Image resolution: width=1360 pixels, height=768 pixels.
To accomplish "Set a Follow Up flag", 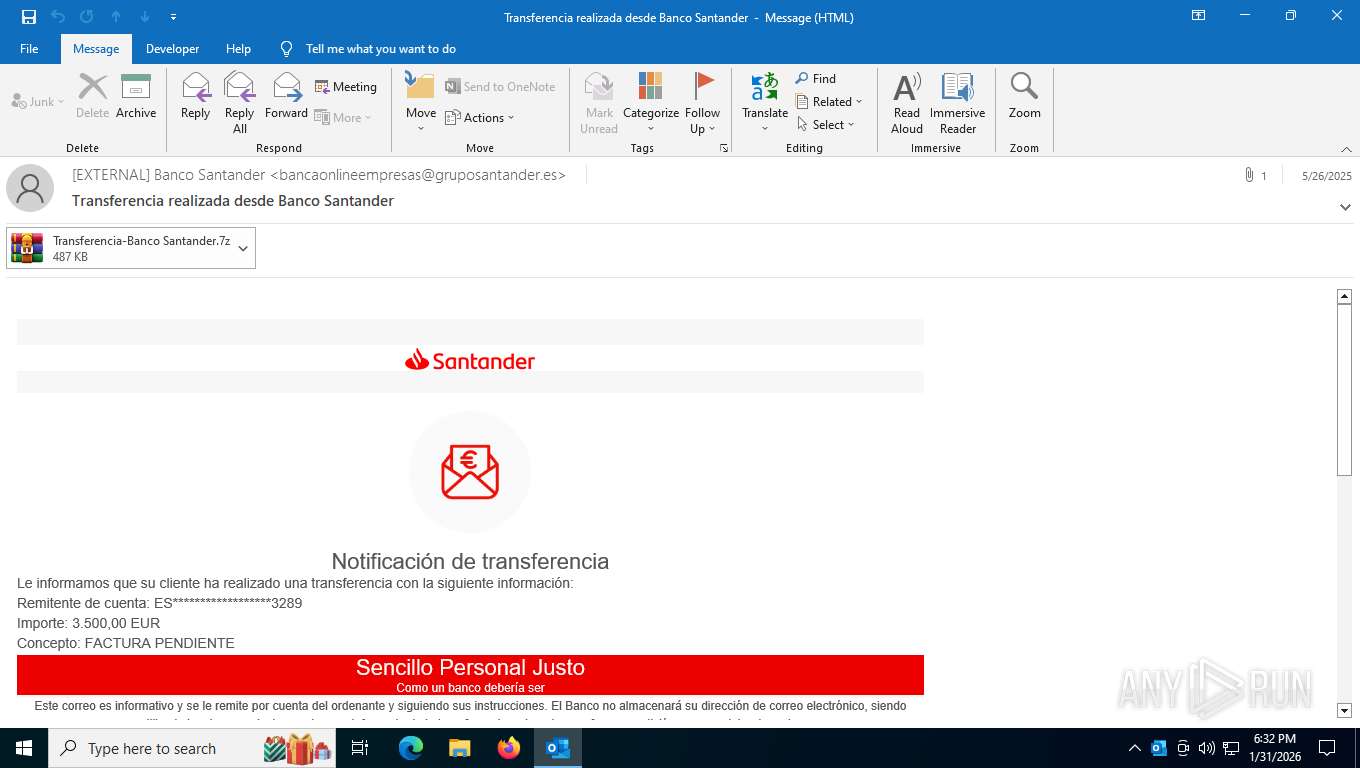I will click(703, 103).
